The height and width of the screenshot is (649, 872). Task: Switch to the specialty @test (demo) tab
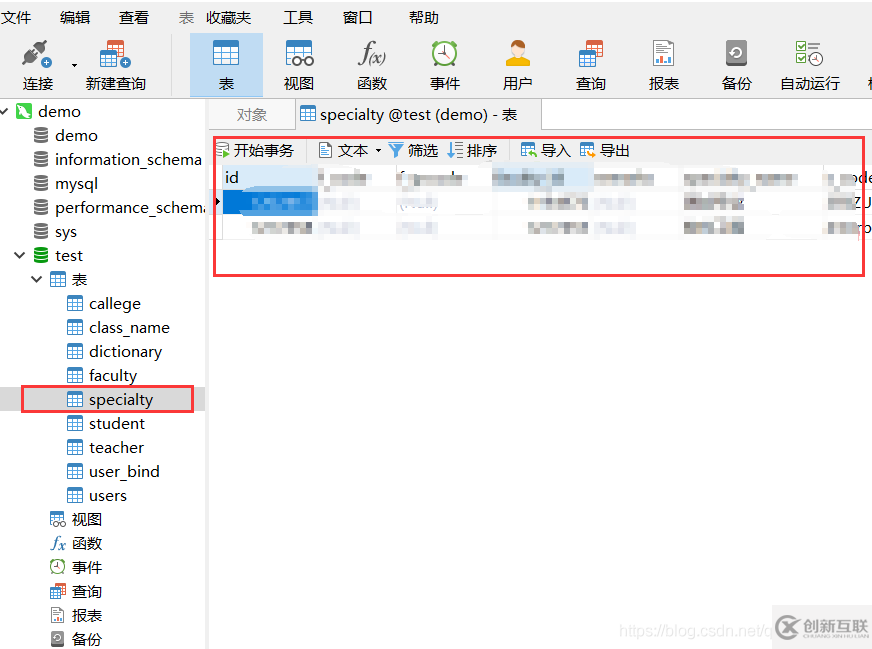418,115
